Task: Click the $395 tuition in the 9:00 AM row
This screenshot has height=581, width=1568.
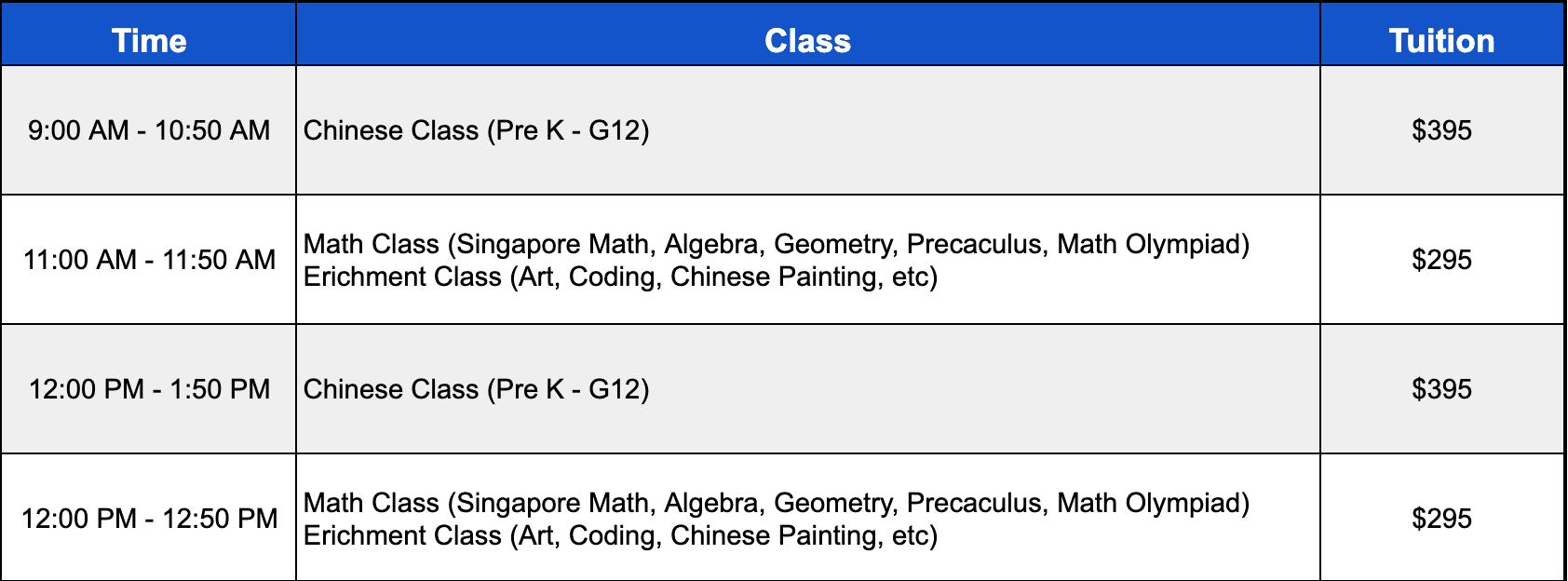Action: [x=1441, y=130]
